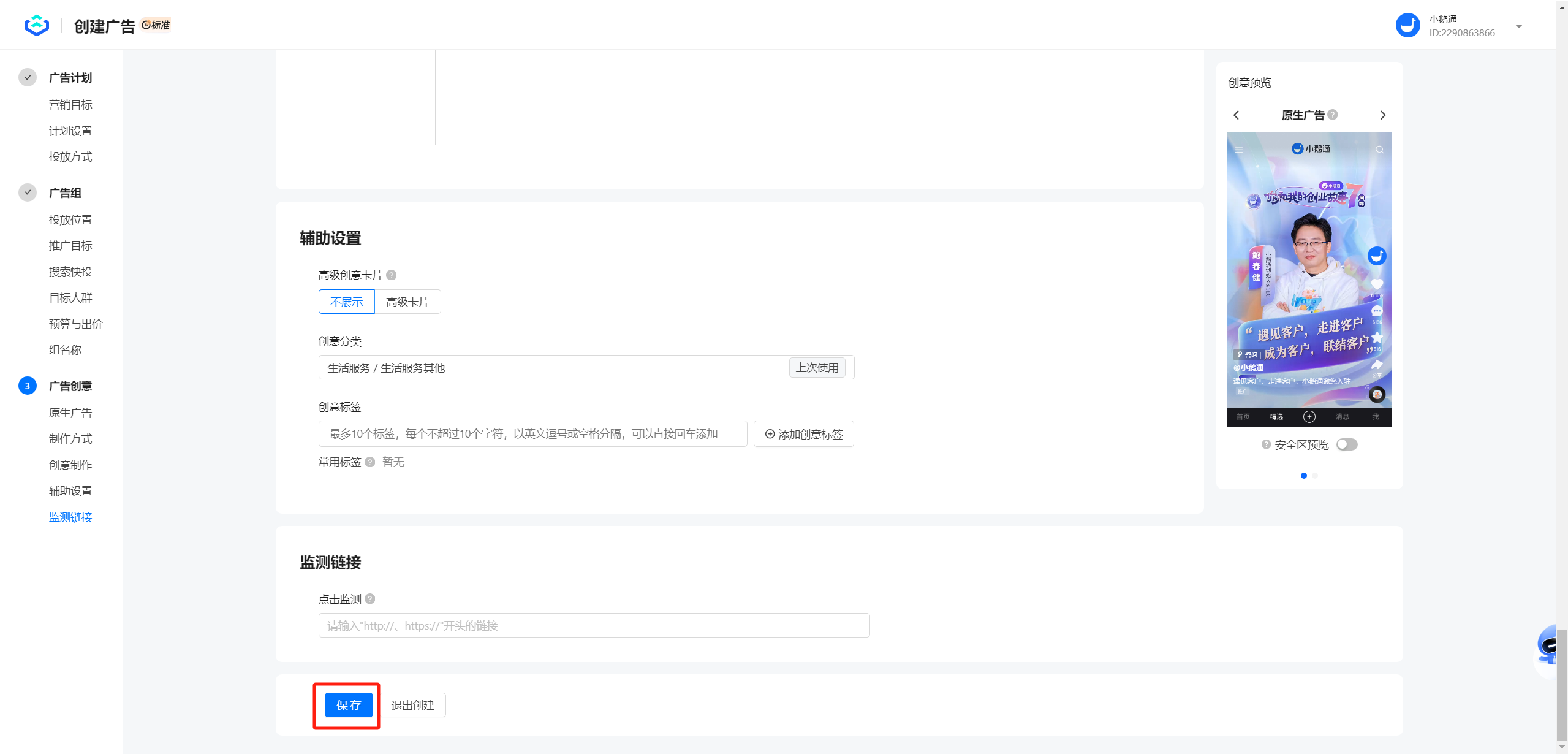Open the 创意分类 dropdown field
The width and height of the screenshot is (1568, 754).
(586, 368)
